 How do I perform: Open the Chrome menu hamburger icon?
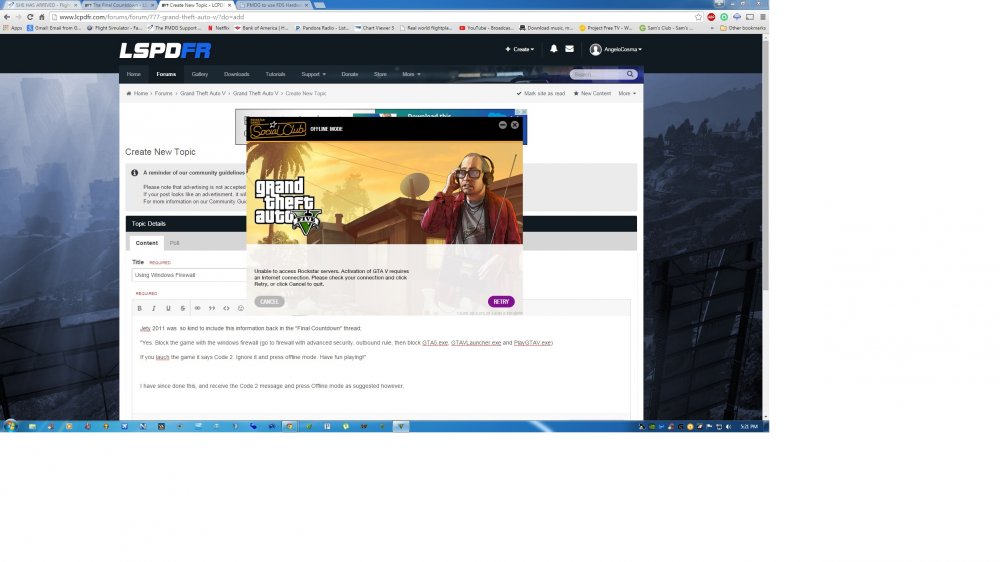click(x=763, y=17)
